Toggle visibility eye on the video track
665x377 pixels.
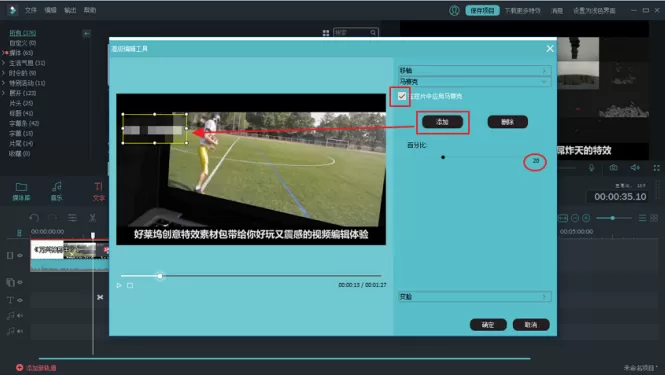pos(20,255)
